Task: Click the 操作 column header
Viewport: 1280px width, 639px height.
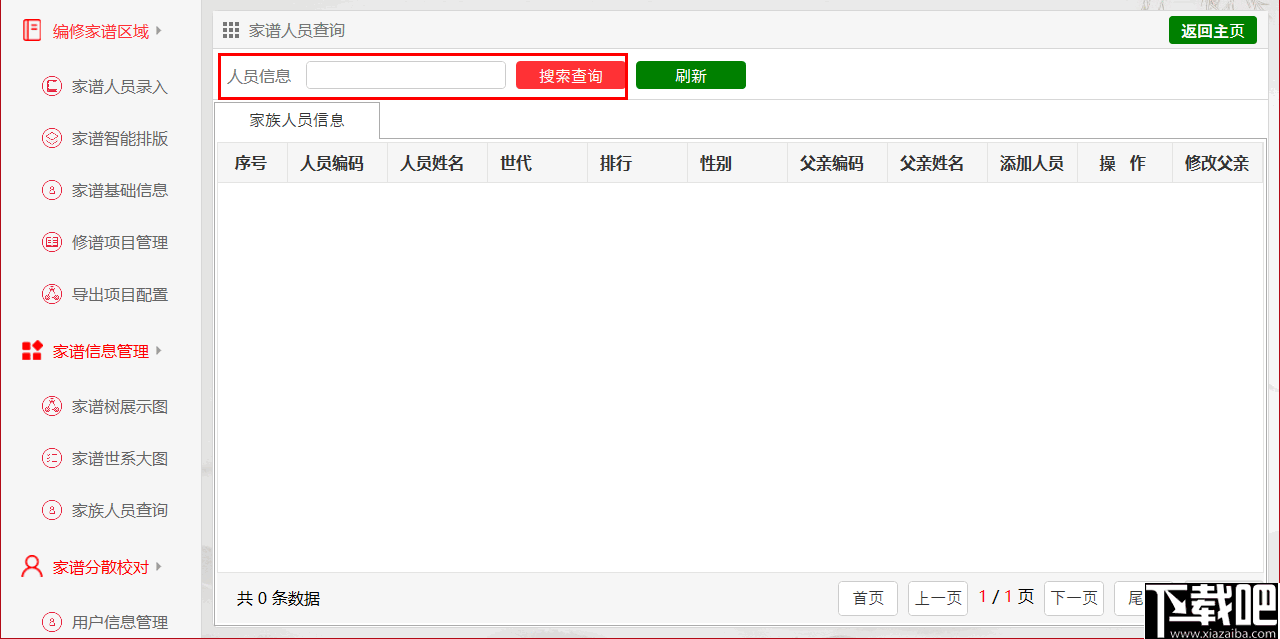Action: click(x=1123, y=163)
